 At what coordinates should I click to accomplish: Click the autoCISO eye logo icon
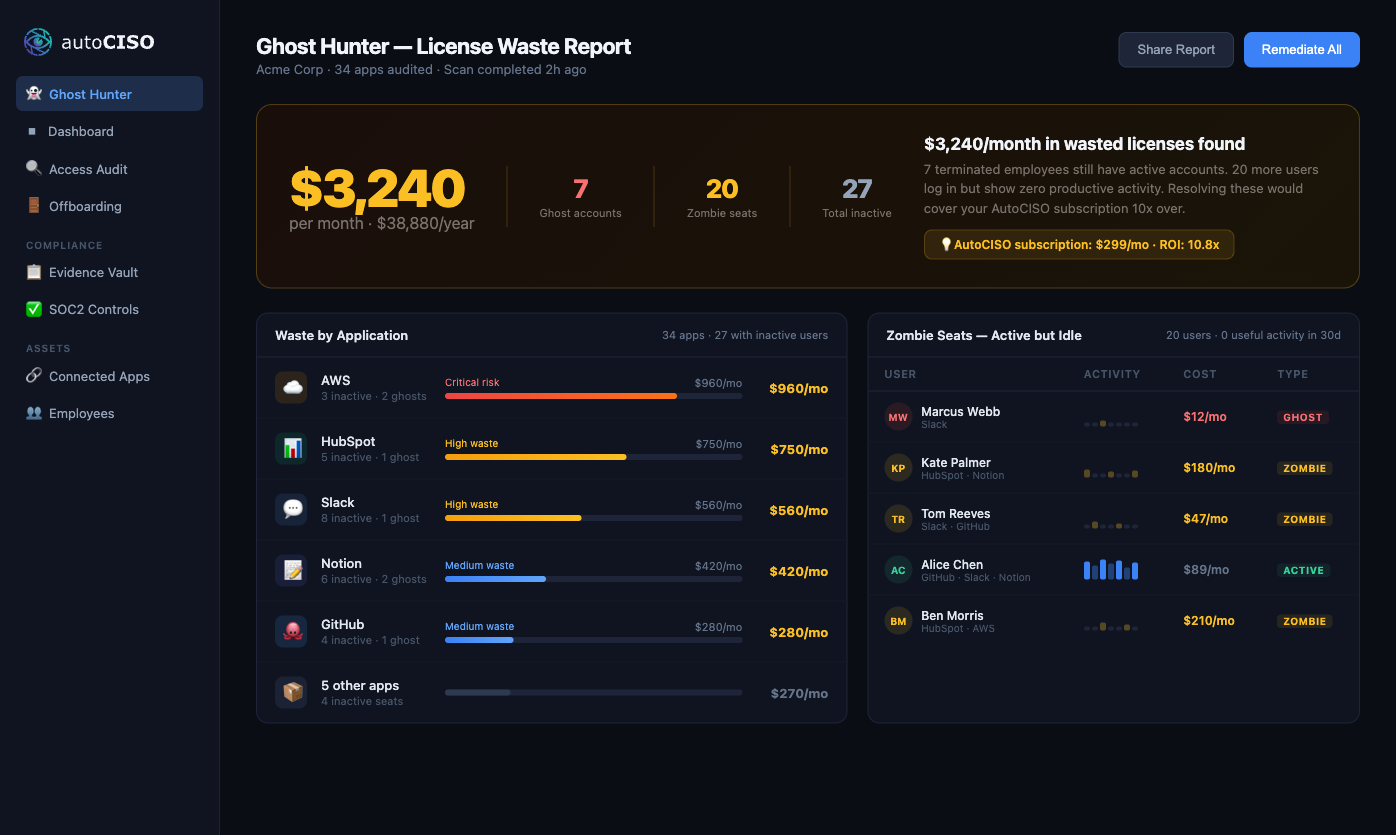pos(38,41)
